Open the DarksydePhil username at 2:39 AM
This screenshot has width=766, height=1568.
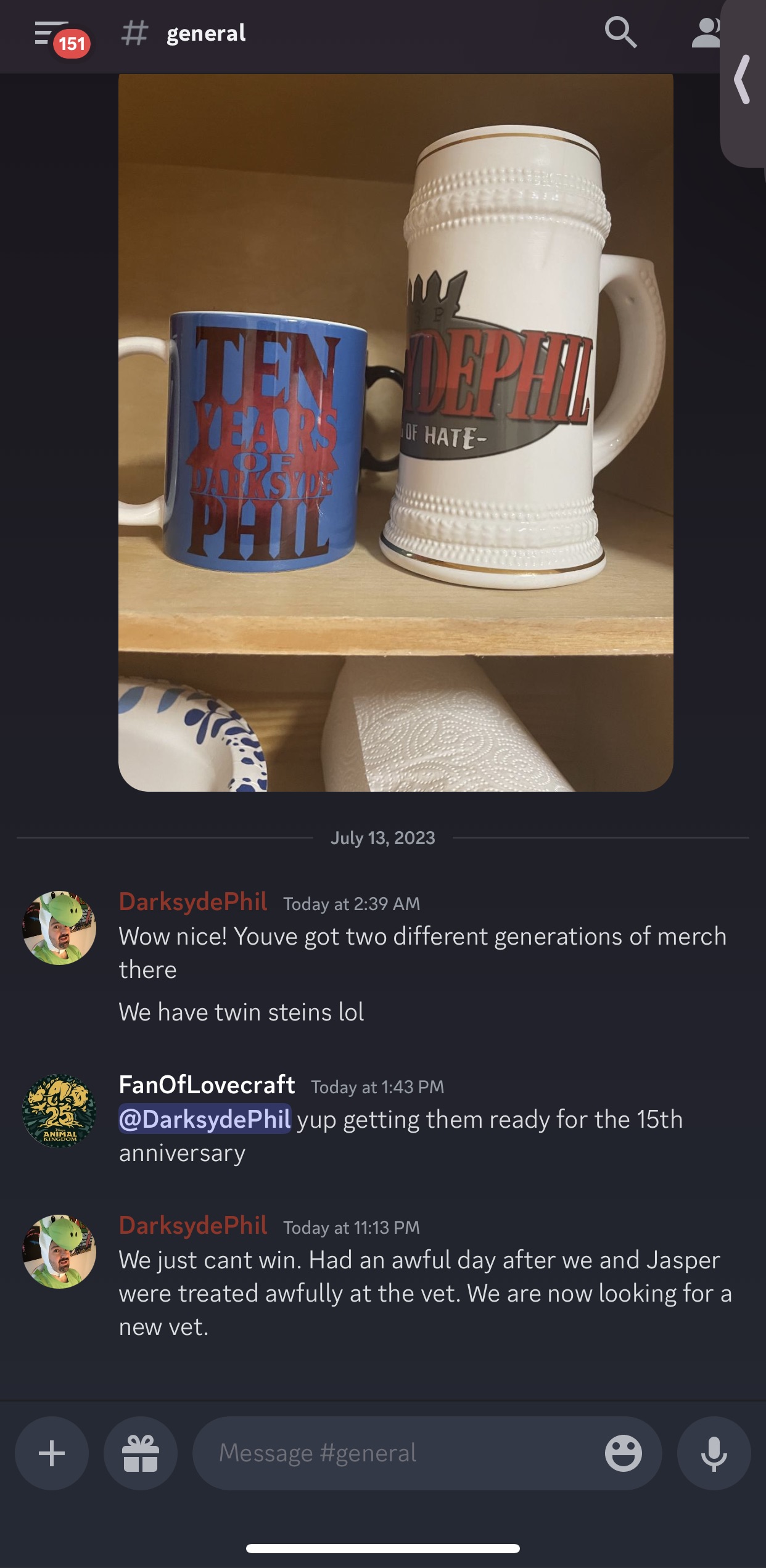click(193, 901)
